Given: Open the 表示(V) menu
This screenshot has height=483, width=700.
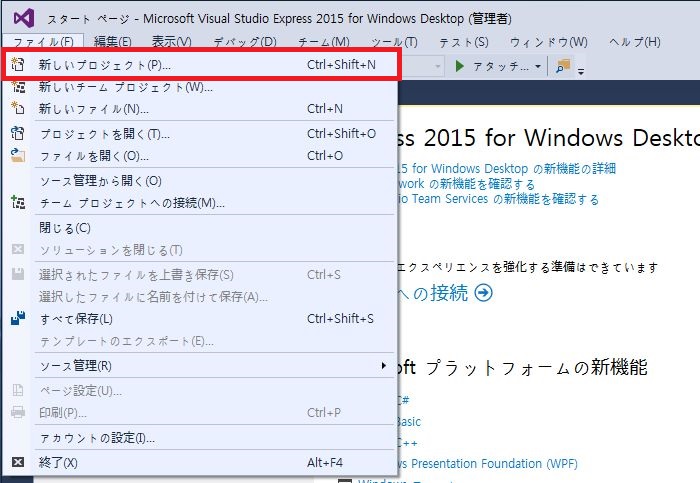Looking at the screenshot, I should point(172,42).
